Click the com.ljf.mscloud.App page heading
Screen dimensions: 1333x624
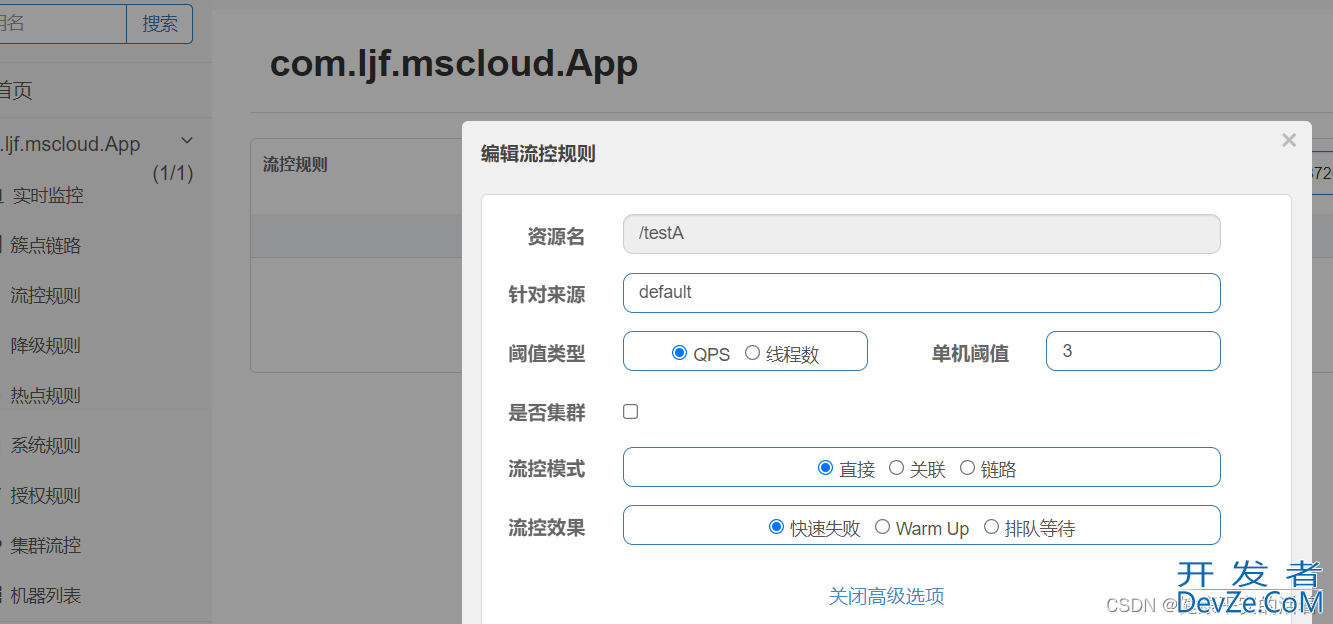(x=454, y=63)
